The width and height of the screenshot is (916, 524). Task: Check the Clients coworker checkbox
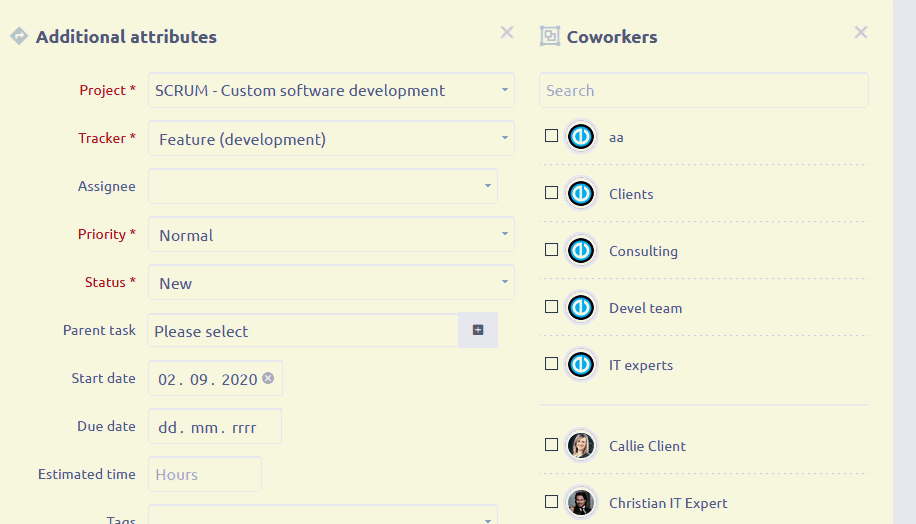[551, 193]
